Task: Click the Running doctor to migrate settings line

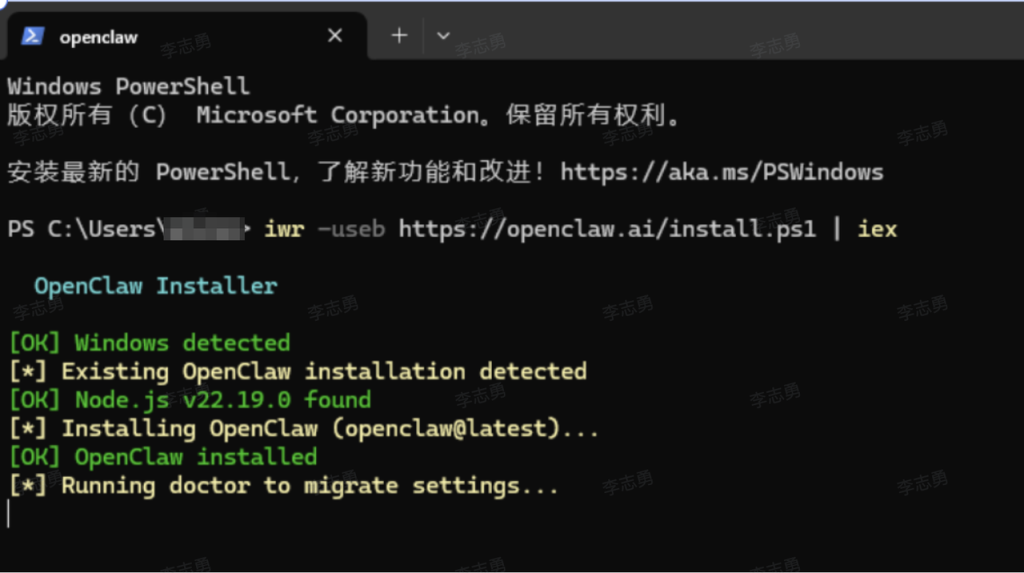Action: pyautogui.click(x=284, y=486)
